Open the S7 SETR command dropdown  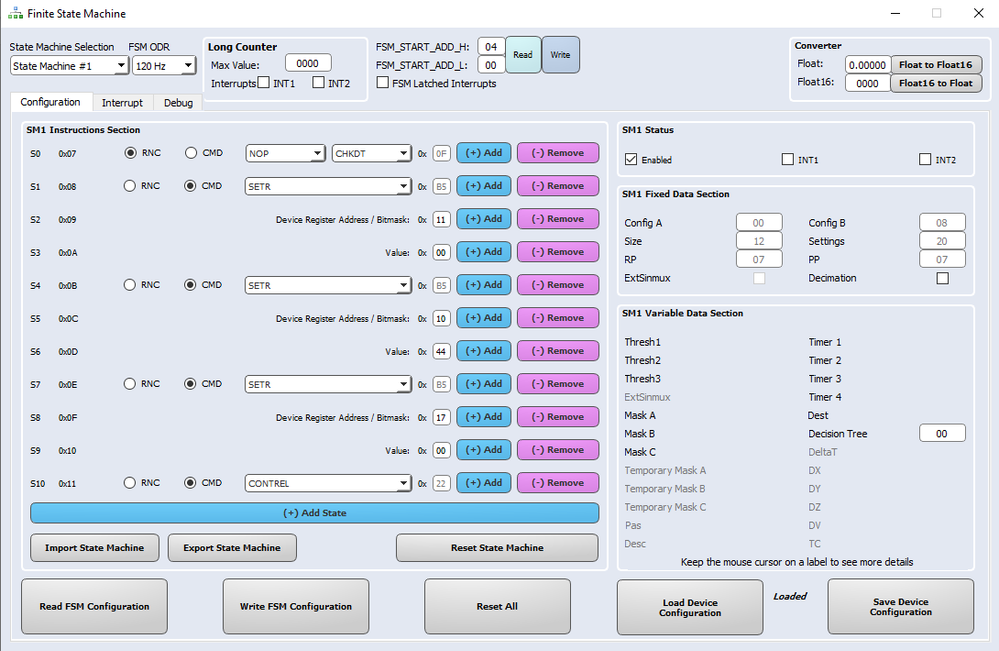click(327, 385)
